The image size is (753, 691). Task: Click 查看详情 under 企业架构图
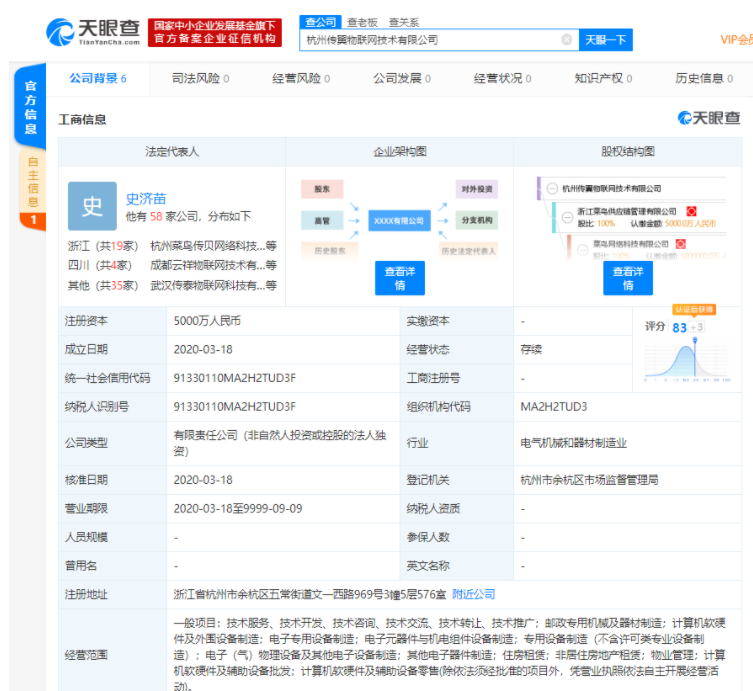point(399,278)
